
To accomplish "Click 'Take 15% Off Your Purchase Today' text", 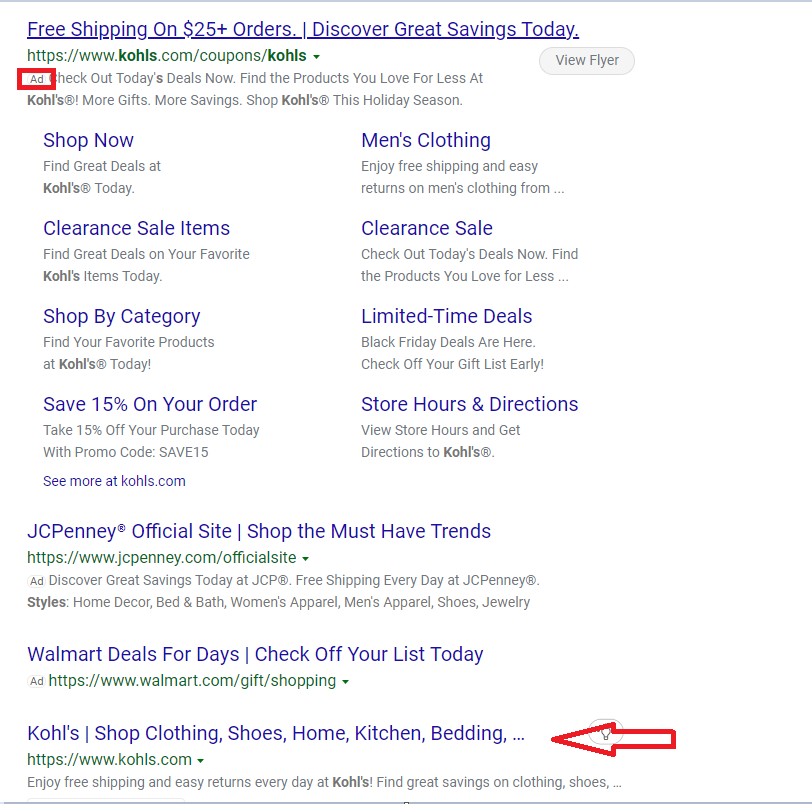I will (x=151, y=430).
